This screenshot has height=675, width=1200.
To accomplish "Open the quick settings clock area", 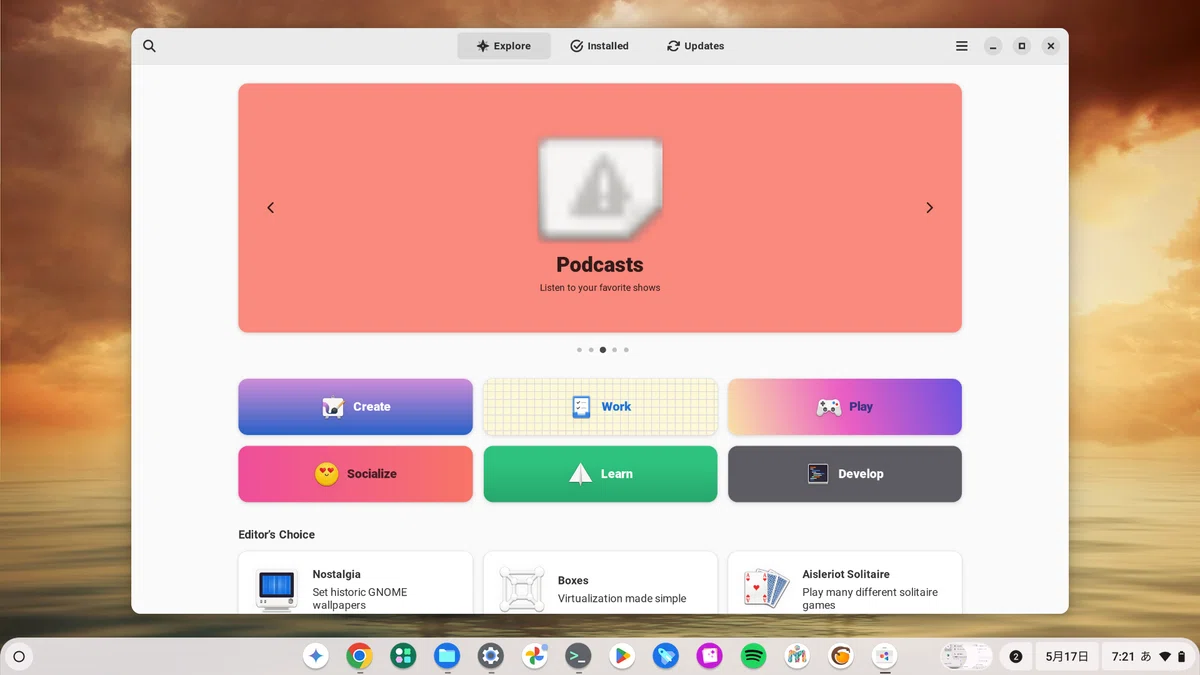I will pyautogui.click(x=1147, y=657).
